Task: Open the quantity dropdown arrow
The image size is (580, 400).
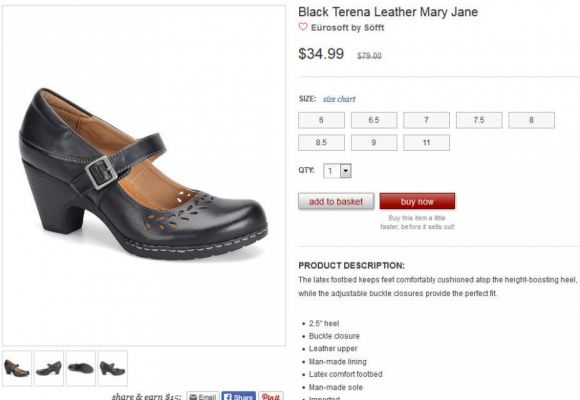Action: [x=345, y=171]
